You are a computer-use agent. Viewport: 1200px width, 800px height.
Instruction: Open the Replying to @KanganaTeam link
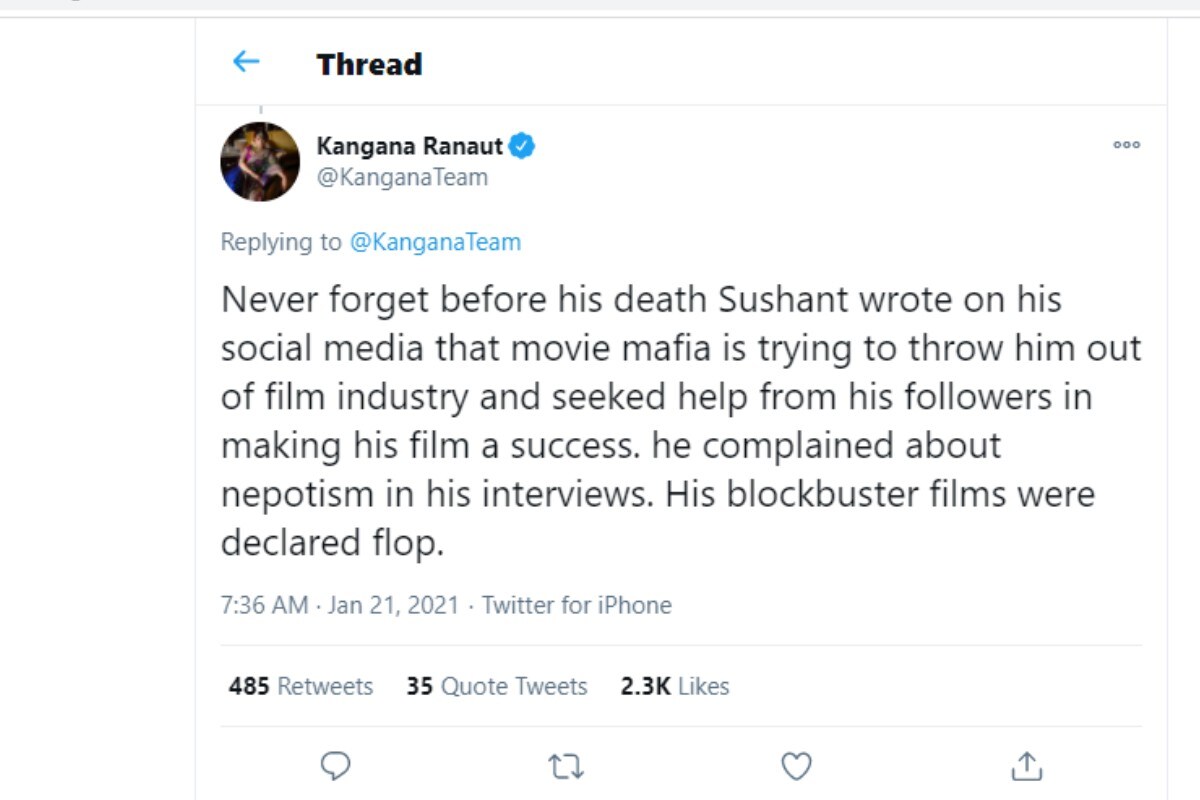437,242
